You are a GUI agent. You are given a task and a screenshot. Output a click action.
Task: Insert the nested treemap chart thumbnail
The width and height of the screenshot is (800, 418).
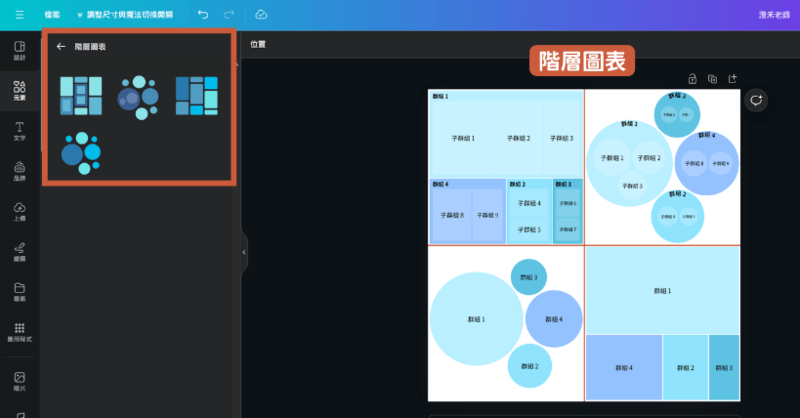pyautogui.click(x=80, y=96)
